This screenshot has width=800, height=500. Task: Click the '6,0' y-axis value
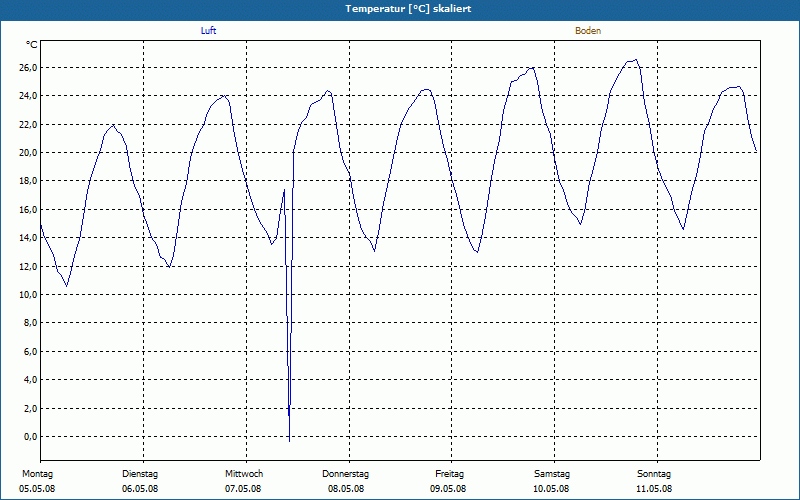[x=30, y=352]
